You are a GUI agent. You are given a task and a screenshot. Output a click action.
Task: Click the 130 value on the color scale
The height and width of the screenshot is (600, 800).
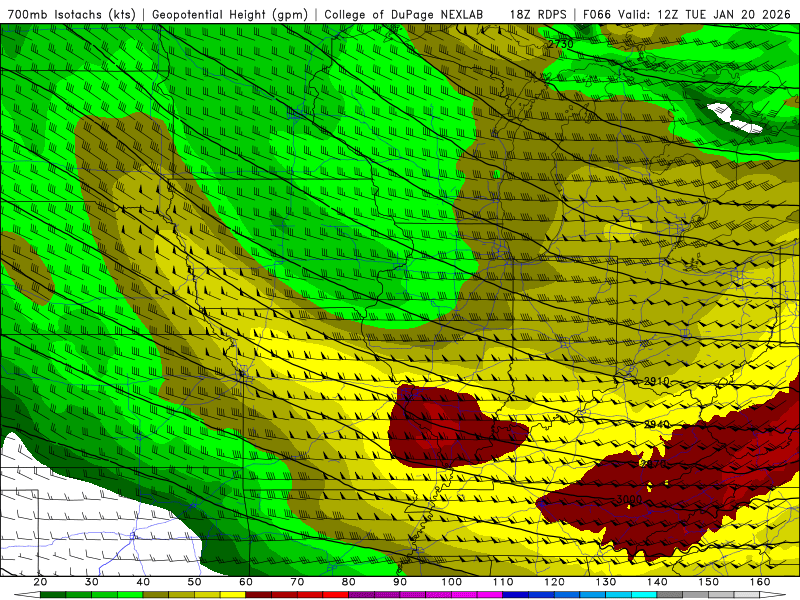click(606, 582)
